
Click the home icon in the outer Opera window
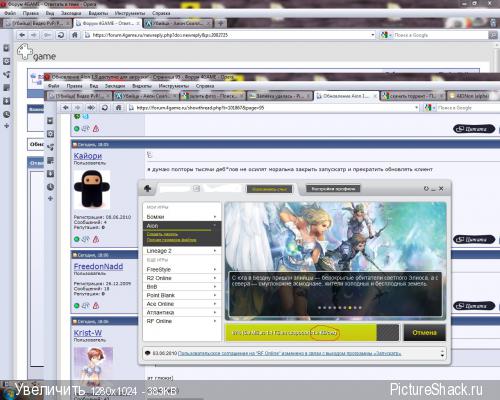[x=75, y=35]
